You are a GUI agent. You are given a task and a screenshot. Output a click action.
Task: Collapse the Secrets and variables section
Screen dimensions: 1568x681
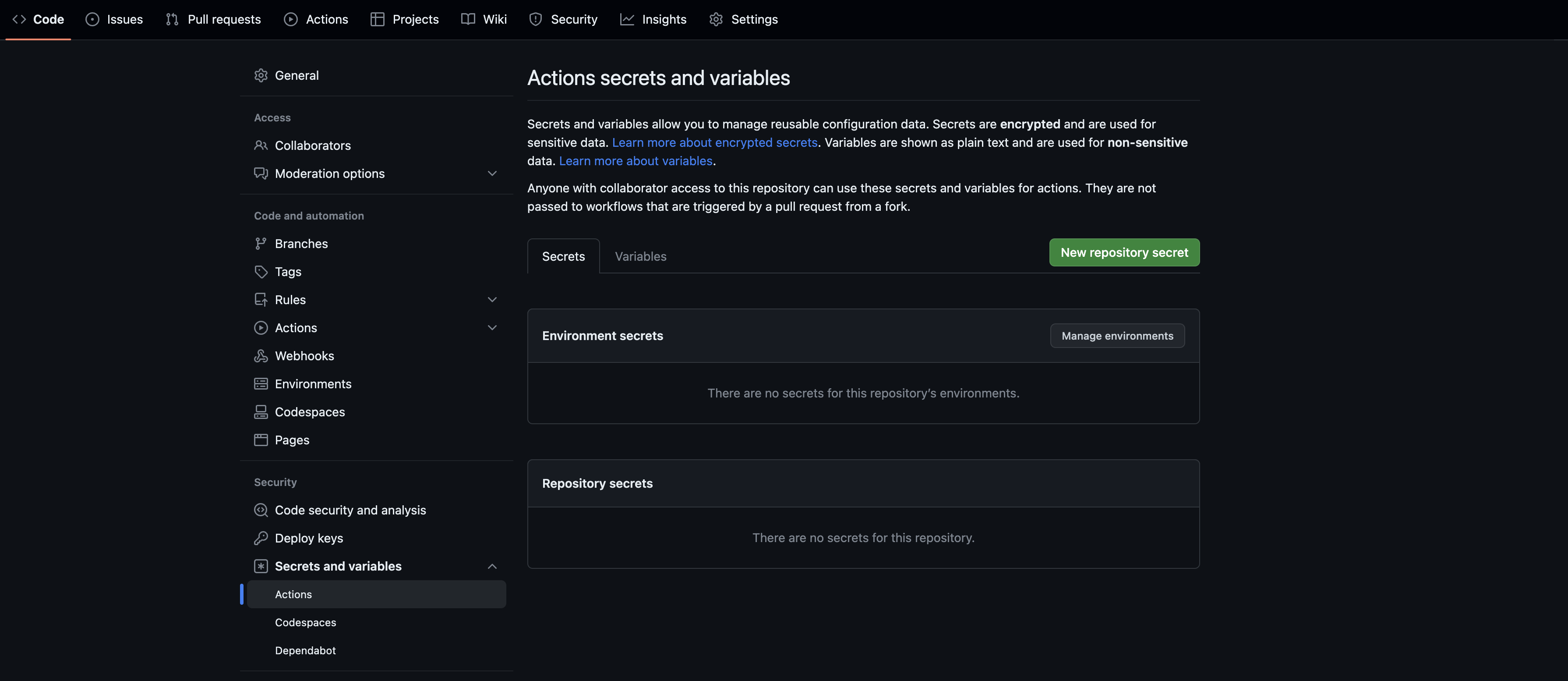coord(492,567)
